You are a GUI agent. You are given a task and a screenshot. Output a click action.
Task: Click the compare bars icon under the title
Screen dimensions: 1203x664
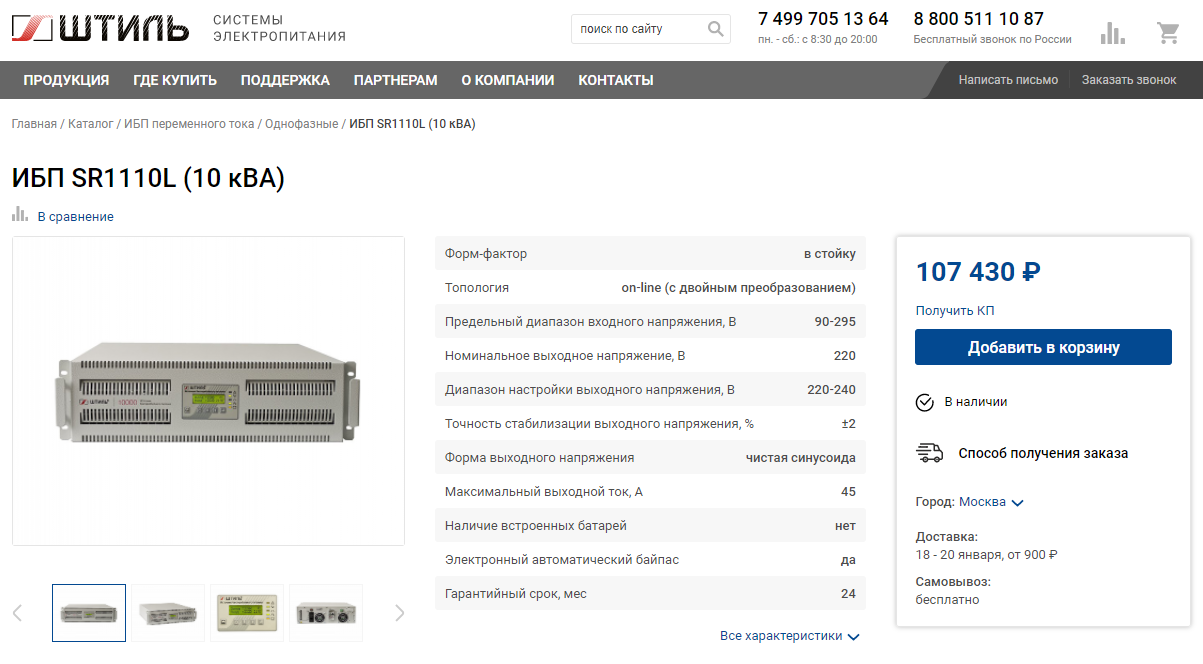pos(20,214)
